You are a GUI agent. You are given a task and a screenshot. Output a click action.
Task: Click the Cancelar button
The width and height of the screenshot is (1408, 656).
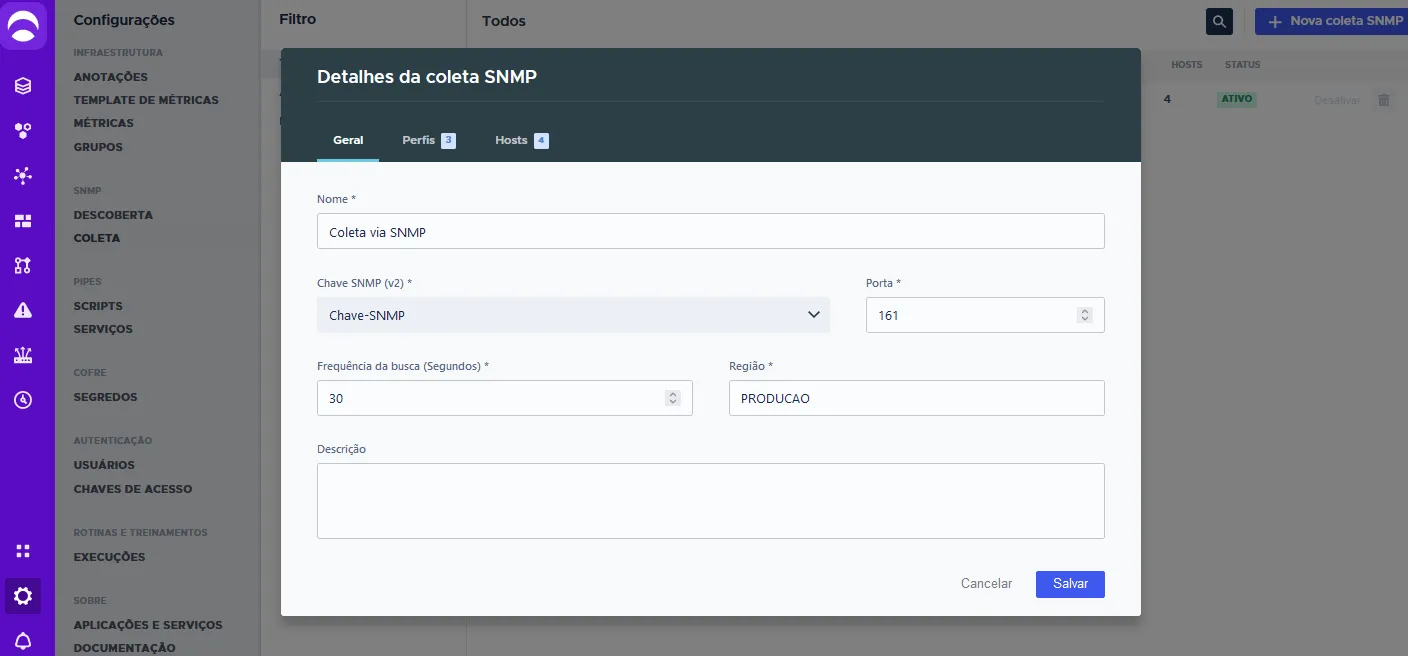[986, 584]
